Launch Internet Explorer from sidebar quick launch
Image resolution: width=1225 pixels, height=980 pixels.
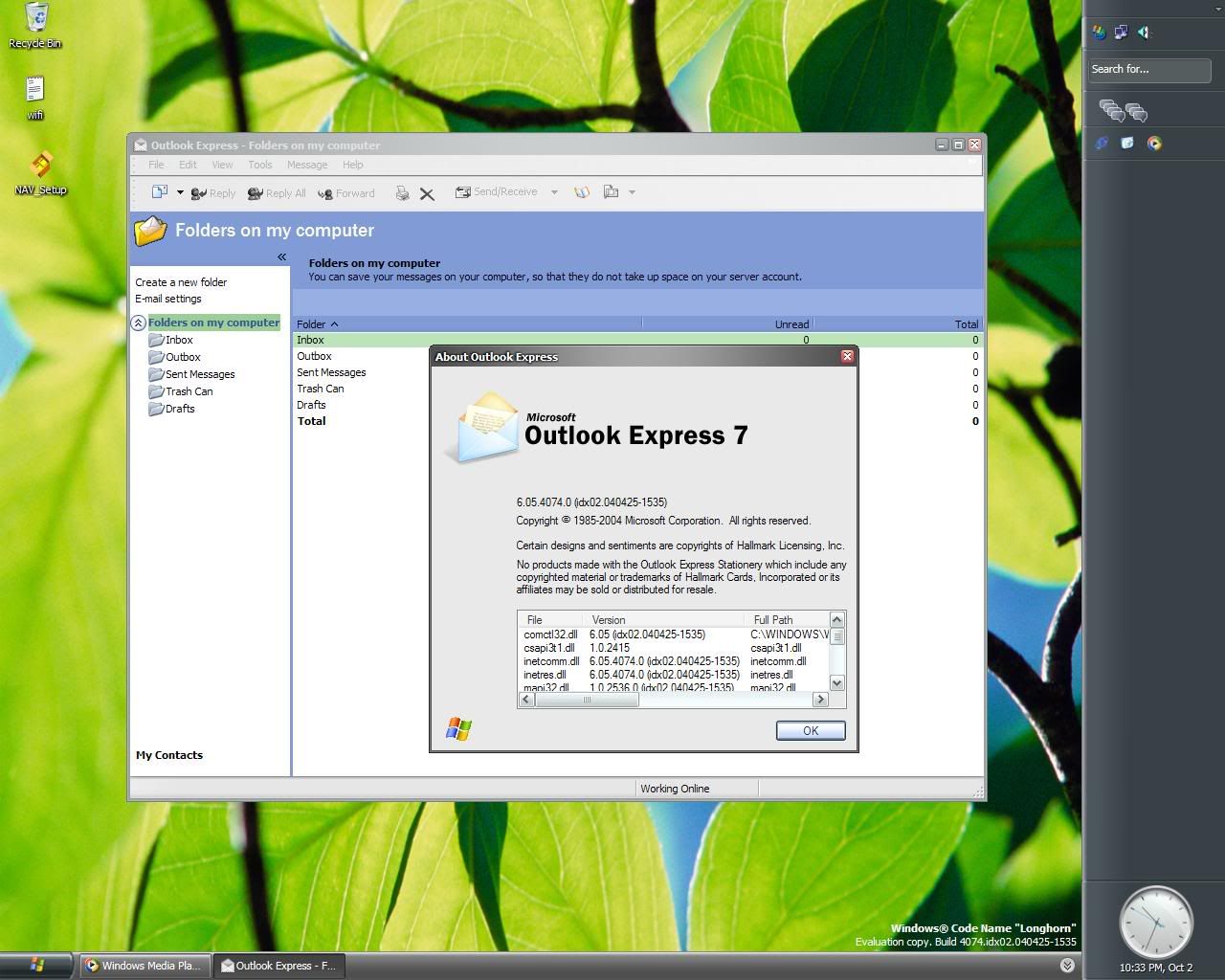(1102, 144)
